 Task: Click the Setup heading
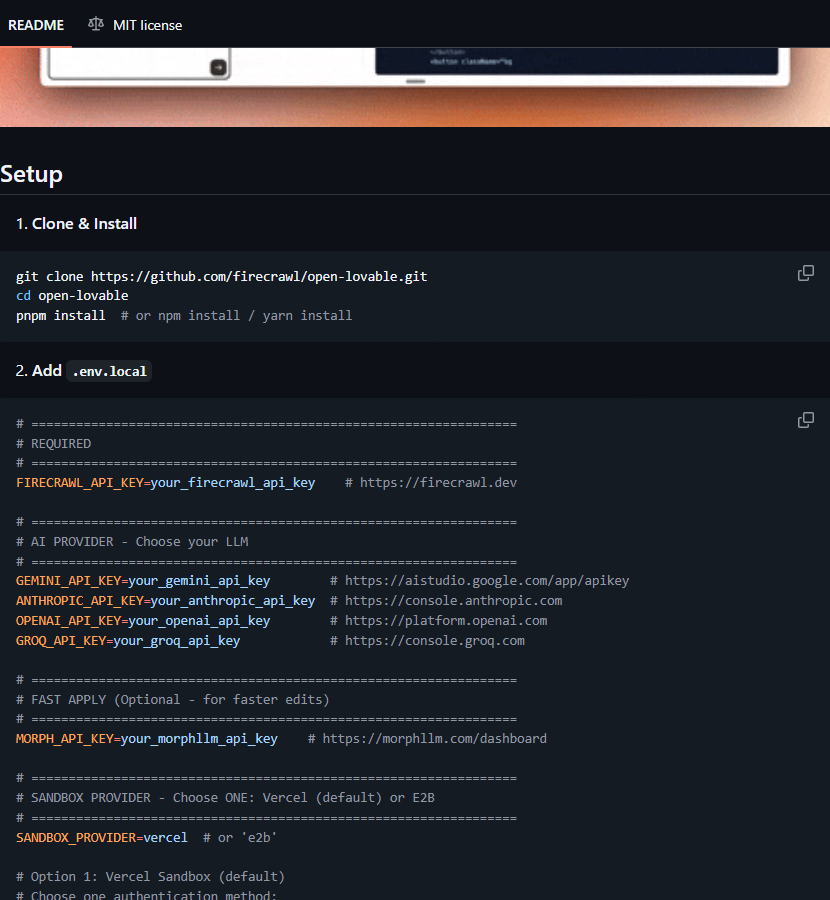(x=32, y=174)
